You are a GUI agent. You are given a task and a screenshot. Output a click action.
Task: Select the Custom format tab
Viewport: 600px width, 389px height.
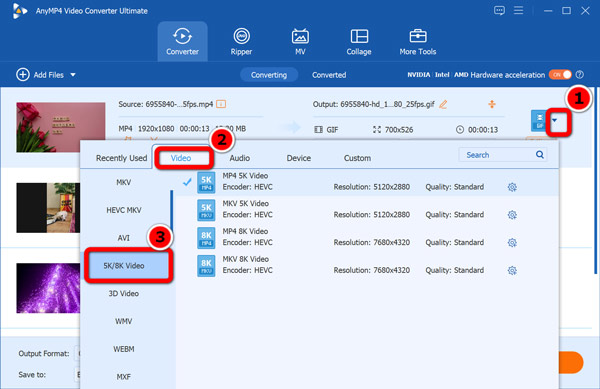(357, 158)
